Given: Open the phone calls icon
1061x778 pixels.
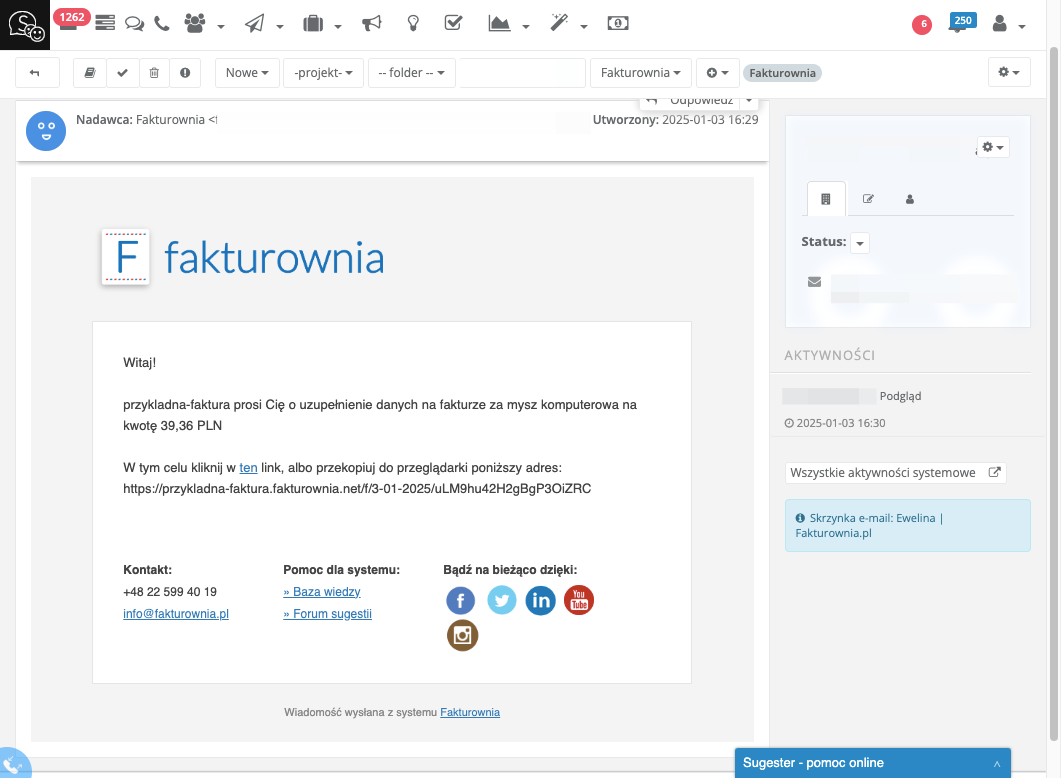Looking at the screenshot, I should pyautogui.click(x=162, y=24).
